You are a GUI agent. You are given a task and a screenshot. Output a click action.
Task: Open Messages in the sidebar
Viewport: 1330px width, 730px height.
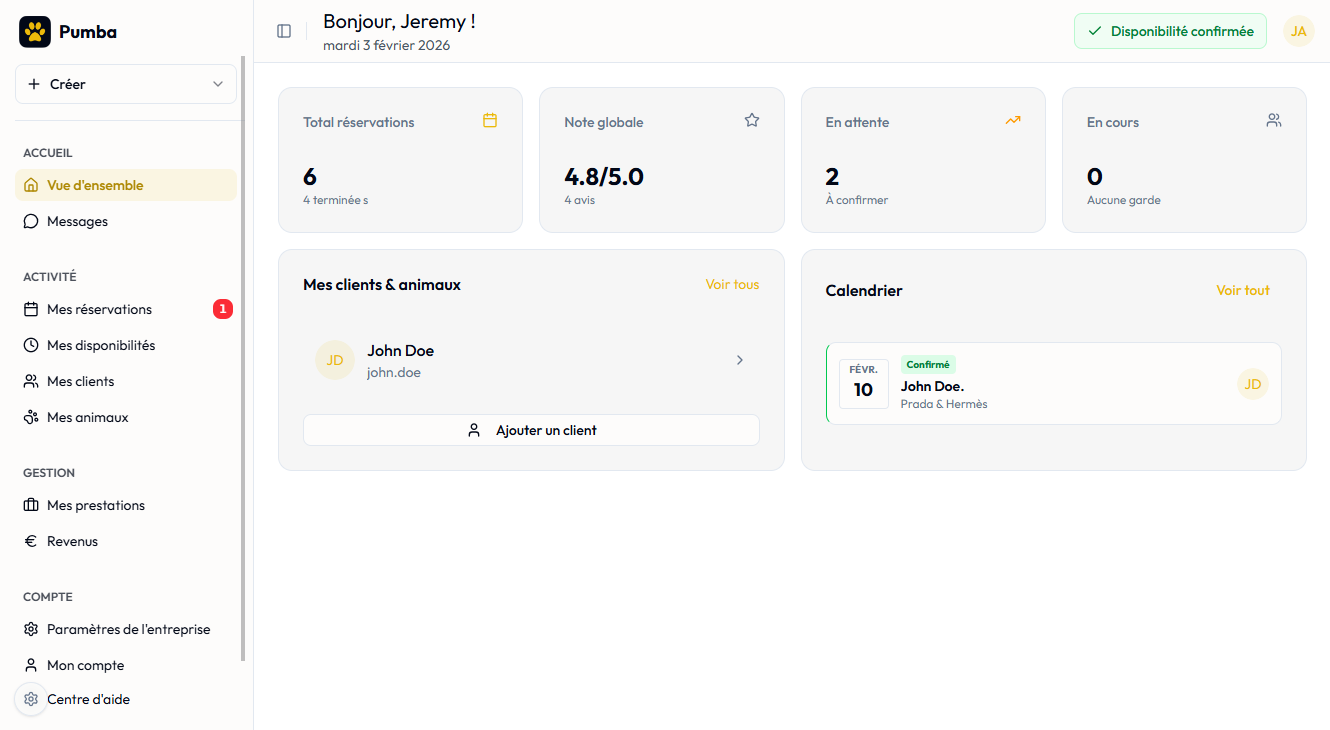[77, 221]
